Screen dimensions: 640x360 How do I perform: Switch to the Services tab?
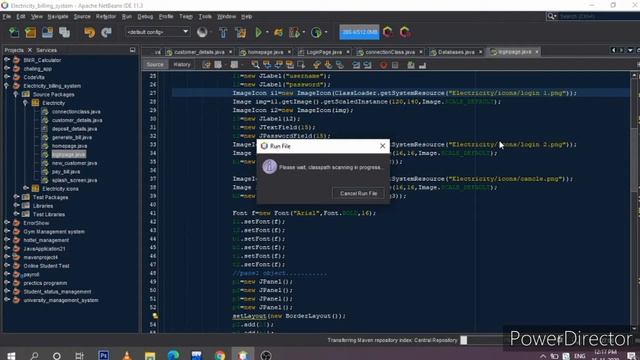coord(47,50)
